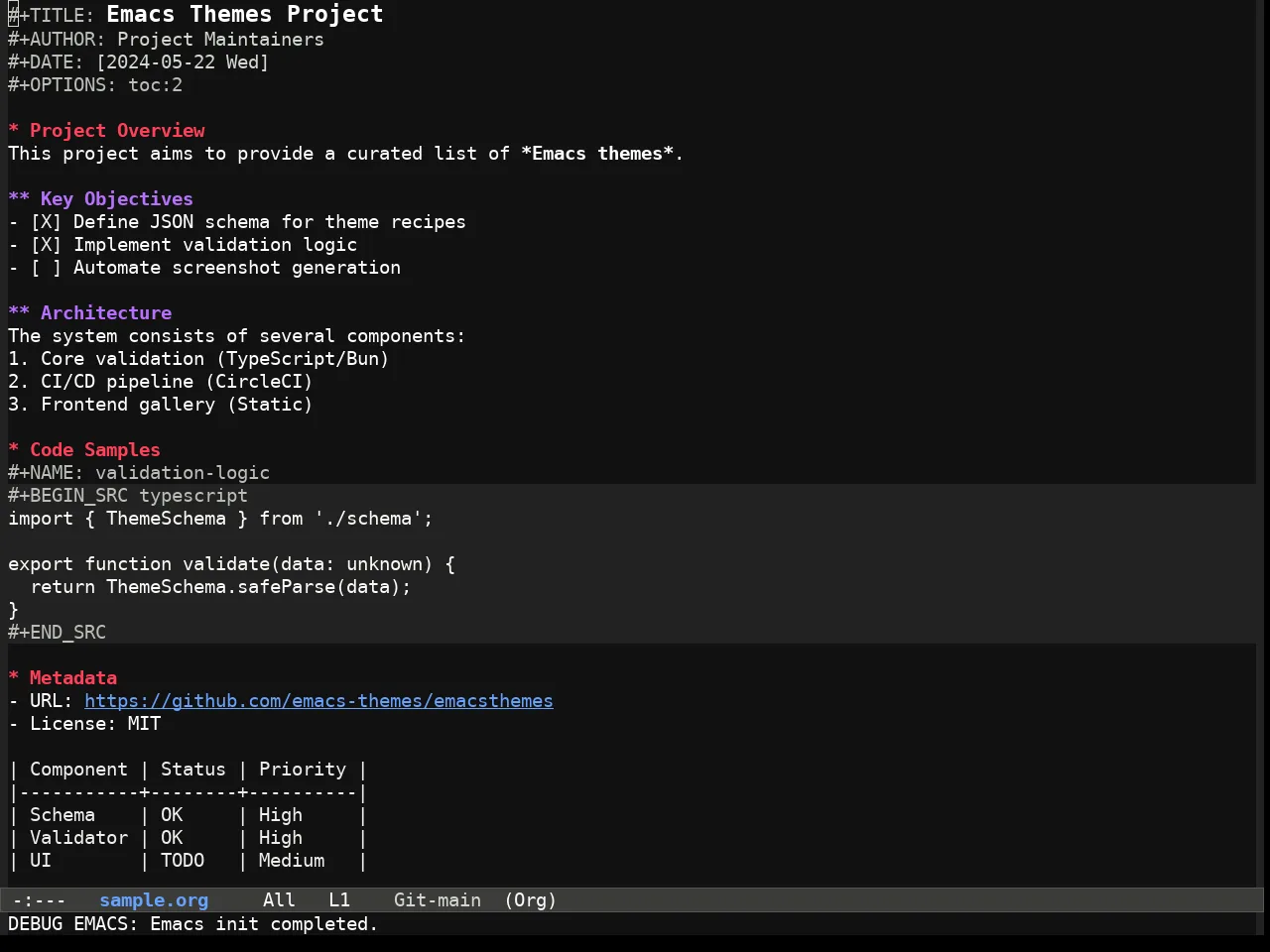
Task: Click the 'DEBUG EMACS: Emacs init completed.' echo message
Action: (193, 924)
